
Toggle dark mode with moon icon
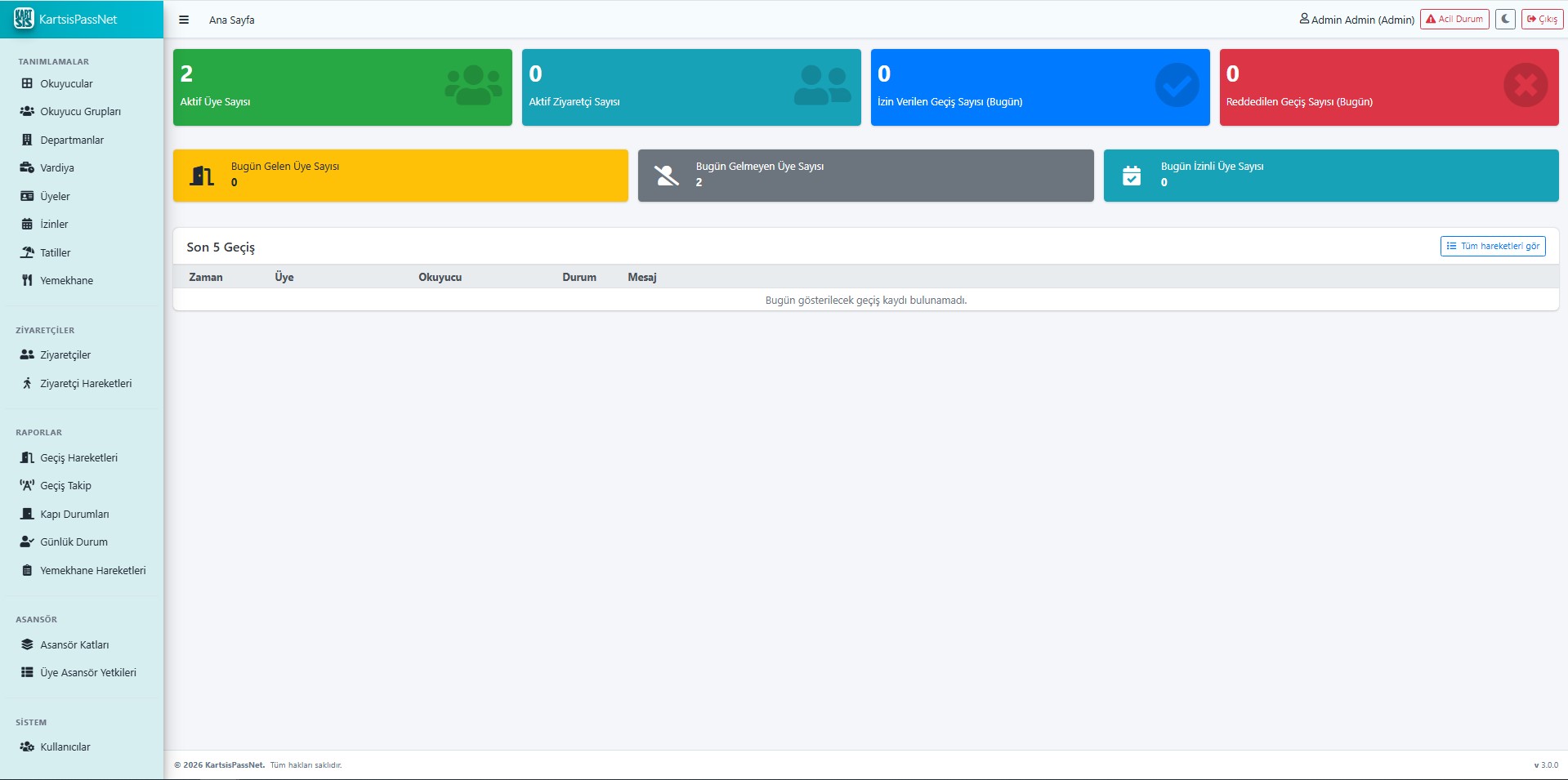pyautogui.click(x=1505, y=19)
